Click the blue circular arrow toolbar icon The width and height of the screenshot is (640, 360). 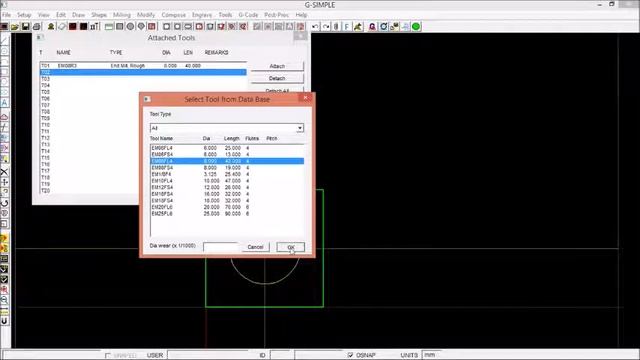[x=384, y=27]
